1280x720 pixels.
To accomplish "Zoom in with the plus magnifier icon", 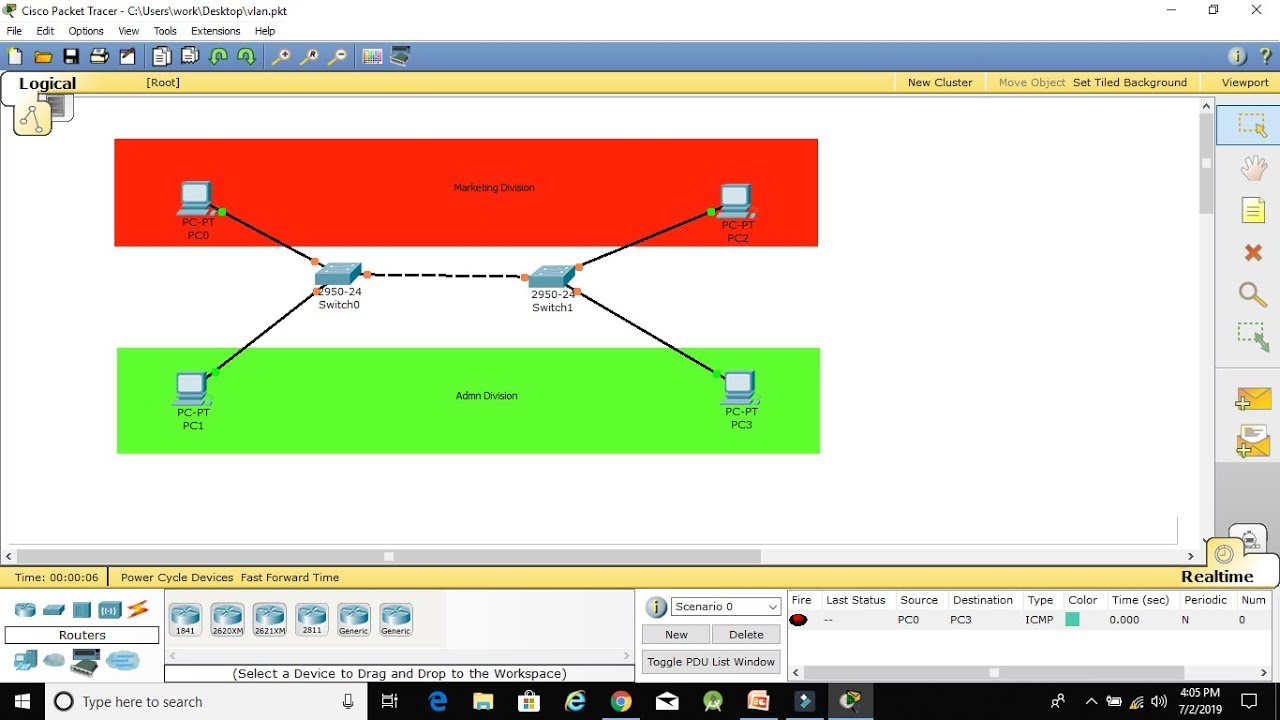I will point(281,57).
